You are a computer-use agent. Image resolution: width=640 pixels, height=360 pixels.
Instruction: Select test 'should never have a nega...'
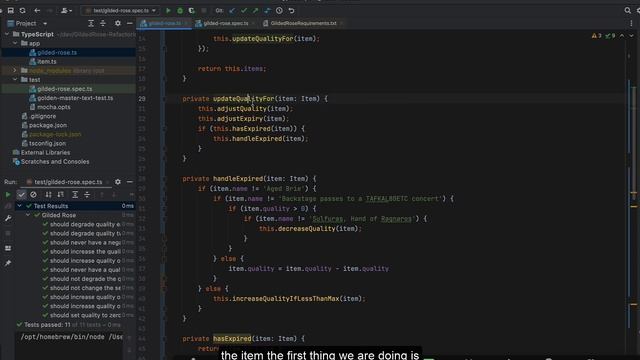point(85,242)
